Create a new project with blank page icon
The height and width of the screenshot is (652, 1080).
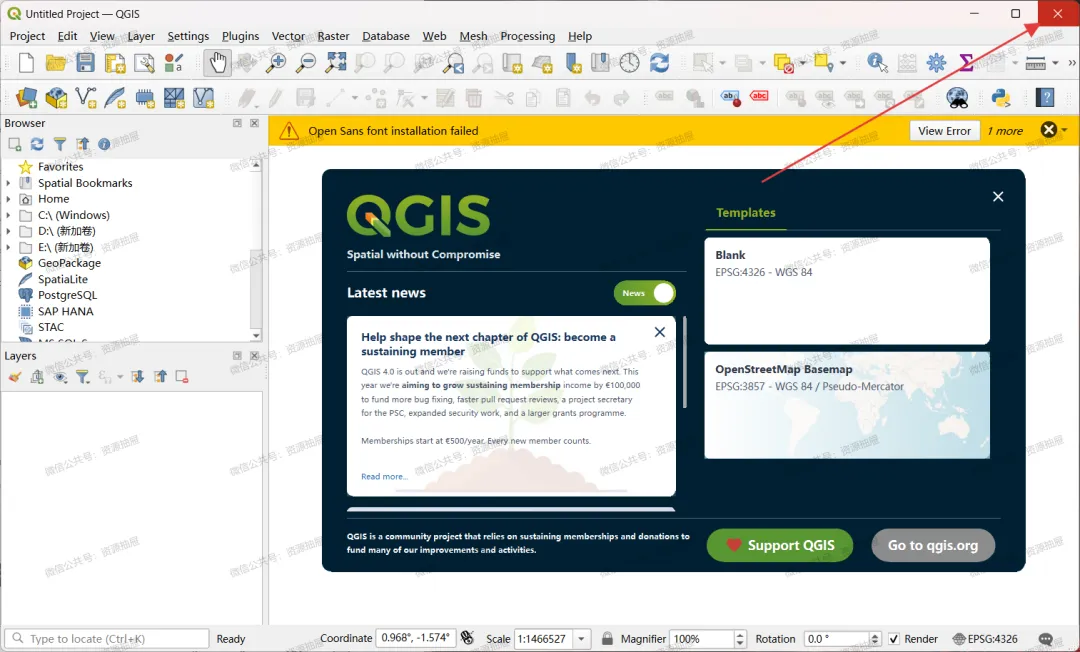[x=26, y=63]
